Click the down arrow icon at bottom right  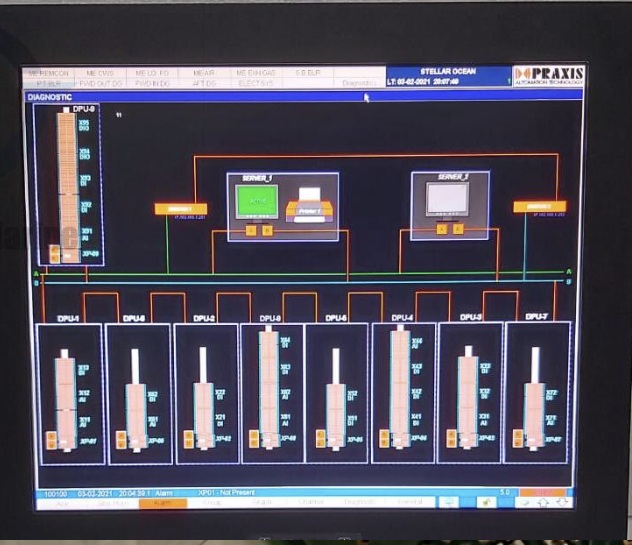pos(562,502)
